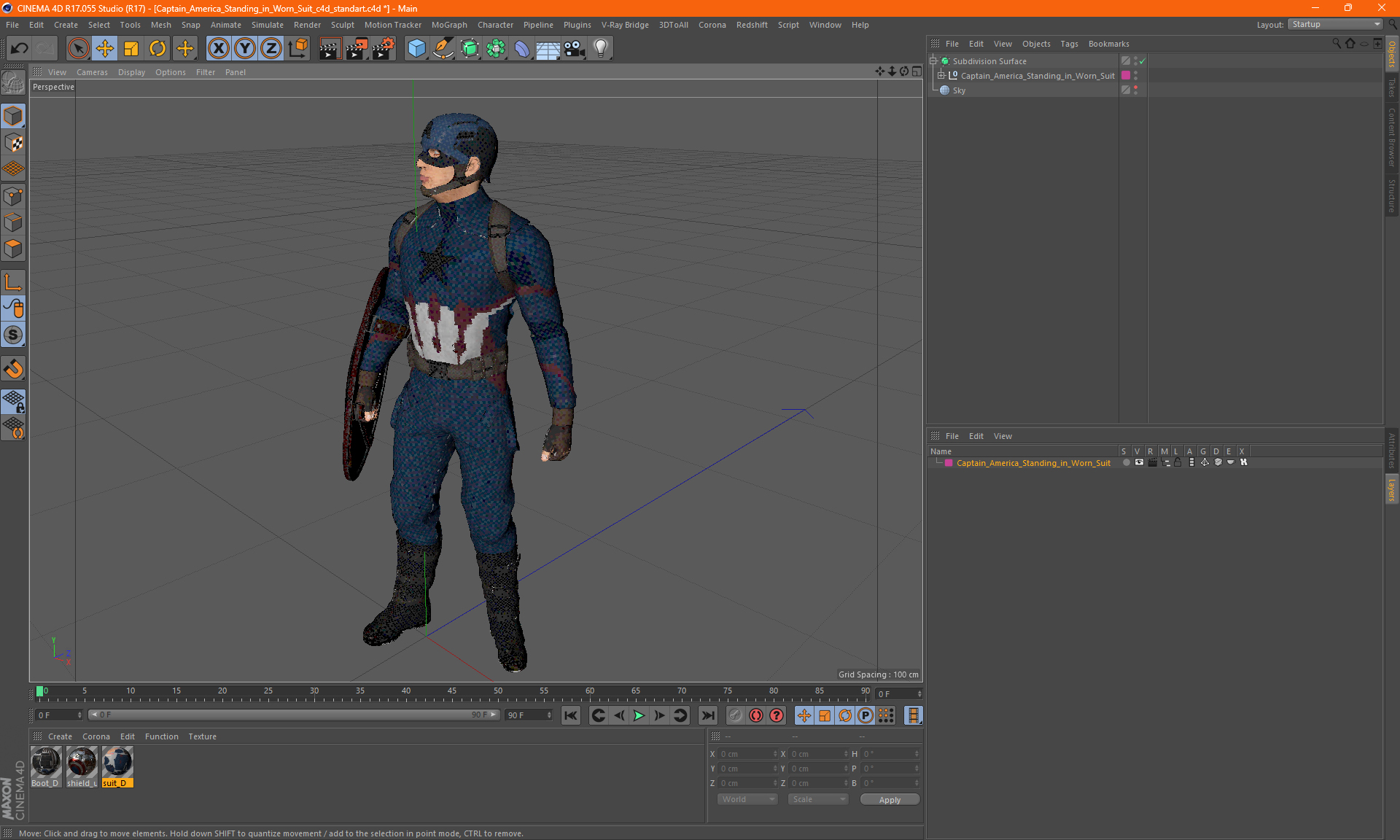Switch to Points mode
Viewport: 1400px width, 840px height.
click(x=13, y=196)
